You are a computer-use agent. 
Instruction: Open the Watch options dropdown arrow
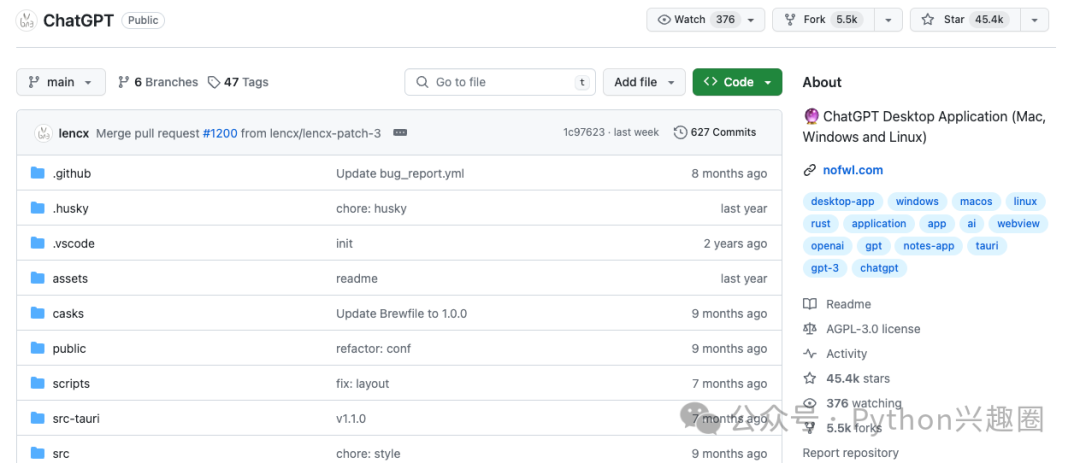[751, 20]
